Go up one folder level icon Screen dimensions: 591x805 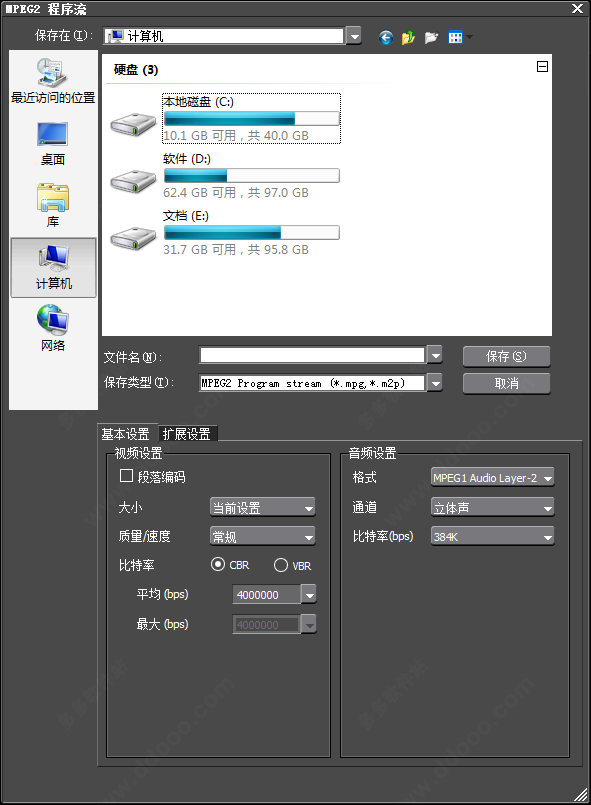tap(408, 37)
